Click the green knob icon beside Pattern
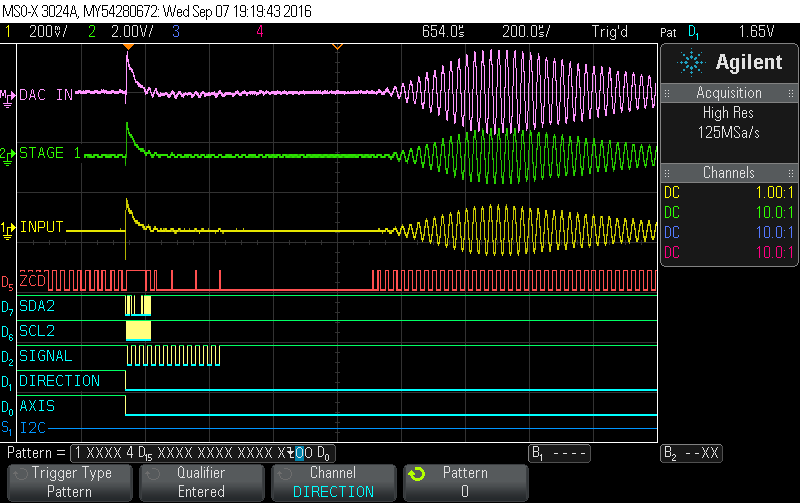The height and width of the screenshot is (503, 800). 418,474
